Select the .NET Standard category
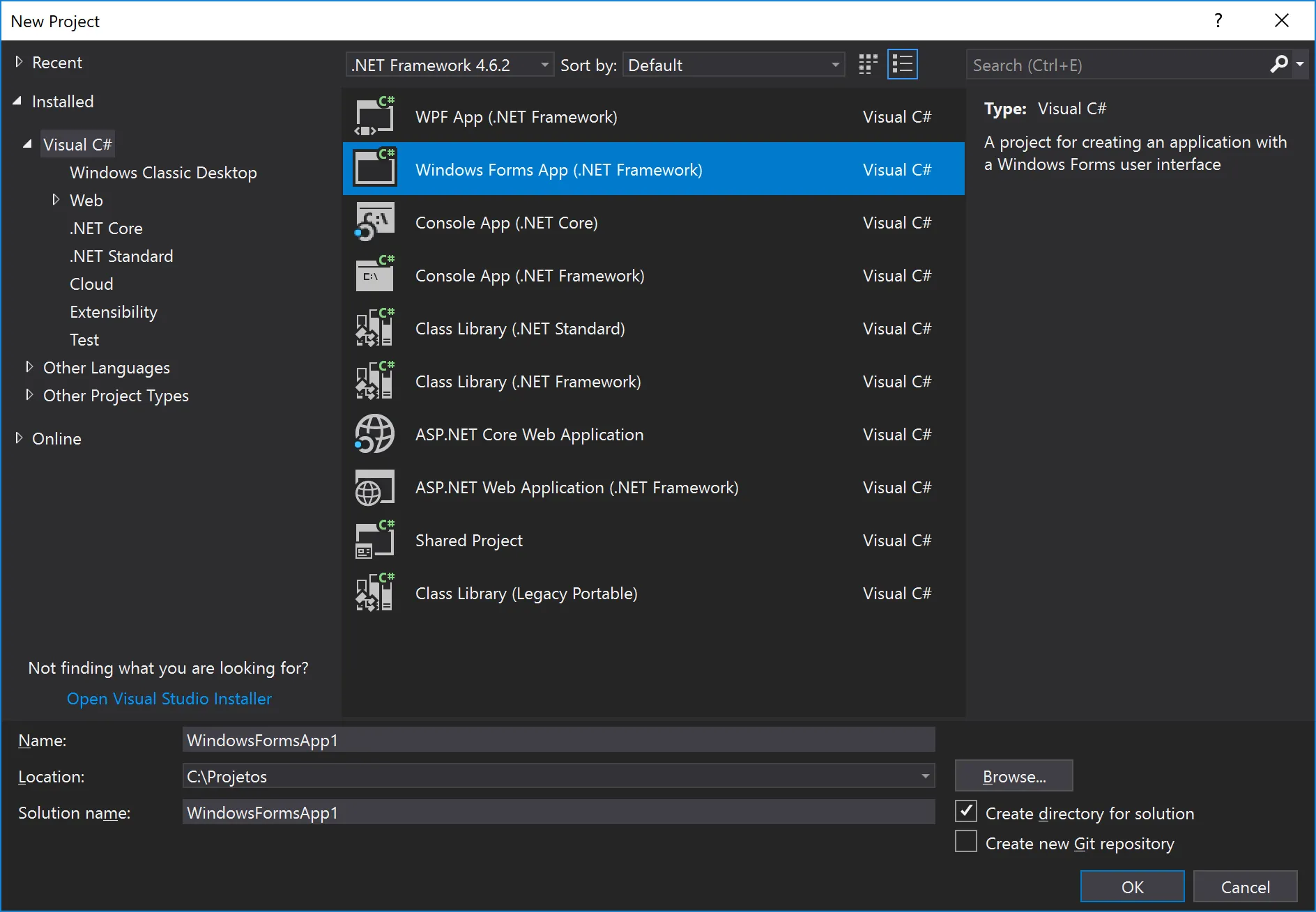 (x=121, y=256)
